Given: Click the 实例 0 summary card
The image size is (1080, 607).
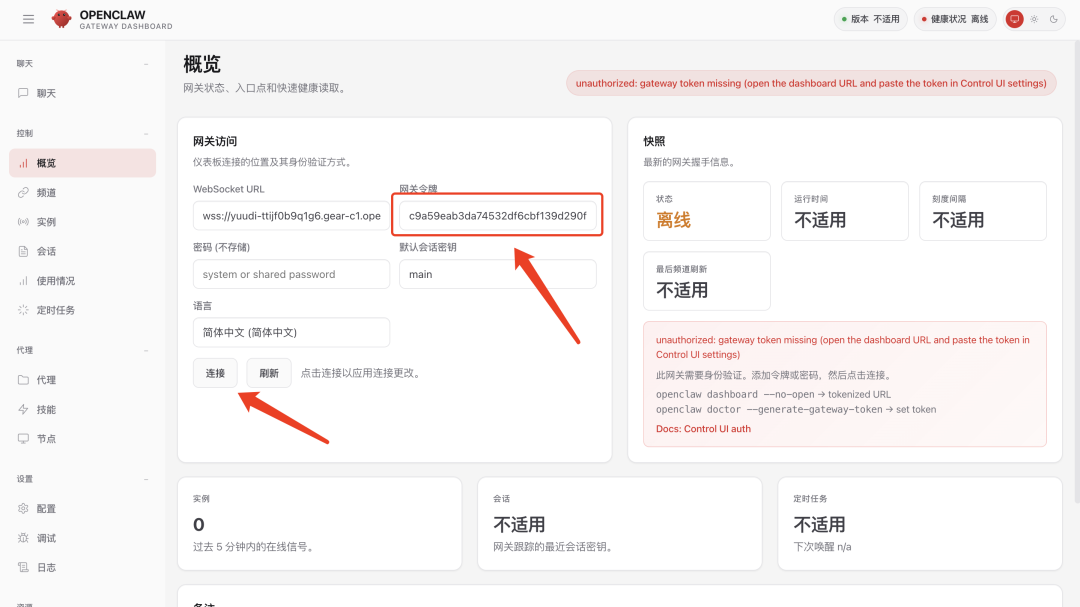Looking at the screenshot, I should click(320, 524).
